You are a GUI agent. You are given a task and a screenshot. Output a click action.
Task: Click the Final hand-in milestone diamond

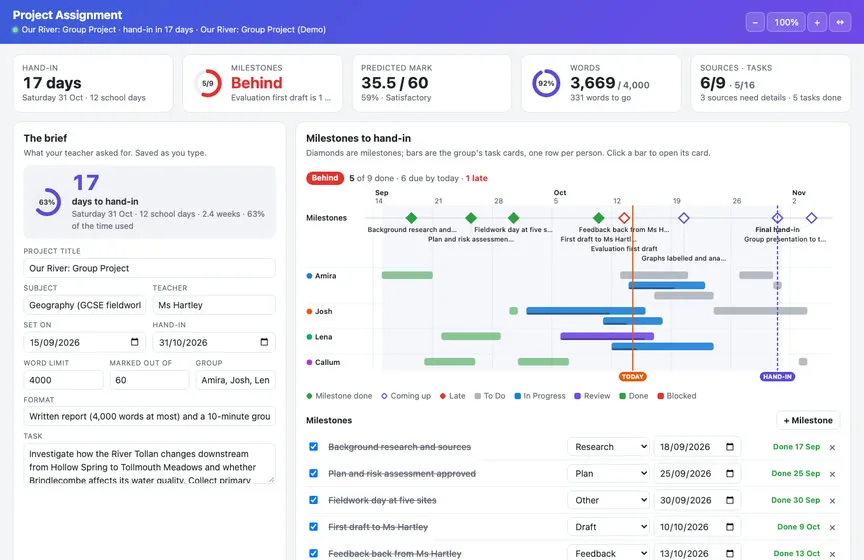coord(777,218)
